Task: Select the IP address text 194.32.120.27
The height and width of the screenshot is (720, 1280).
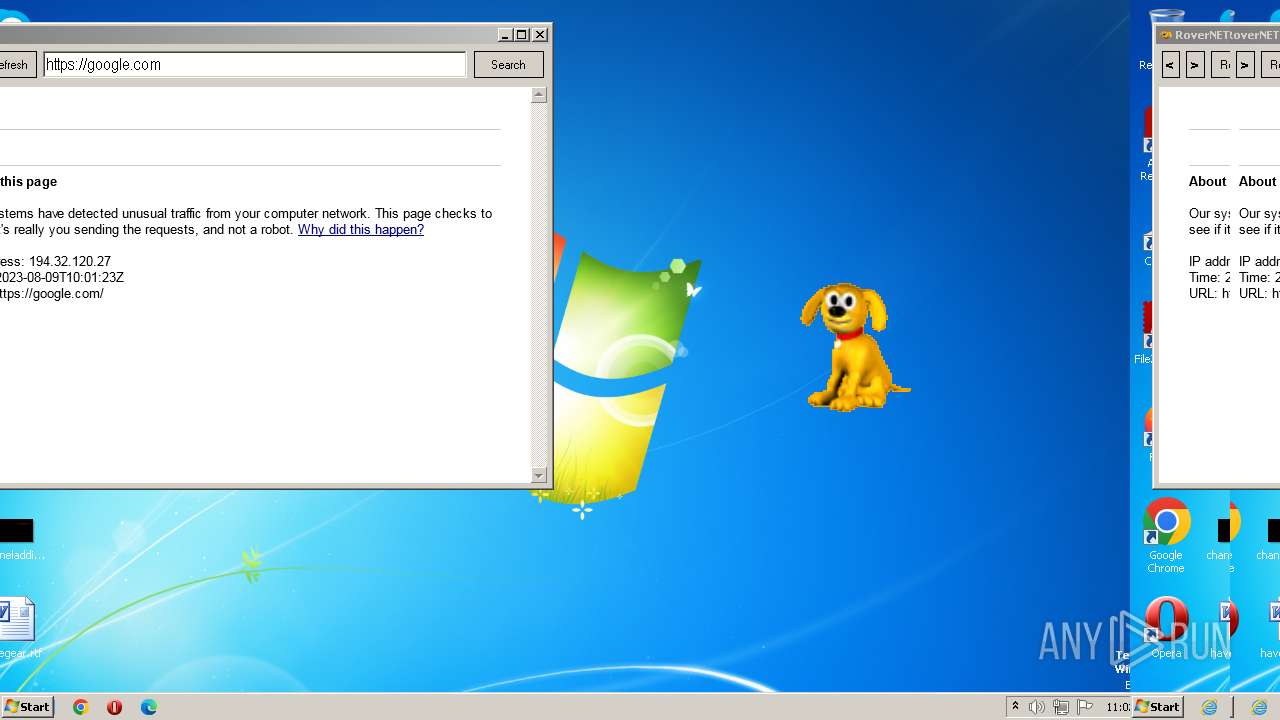Action: click(x=69, y=261)
